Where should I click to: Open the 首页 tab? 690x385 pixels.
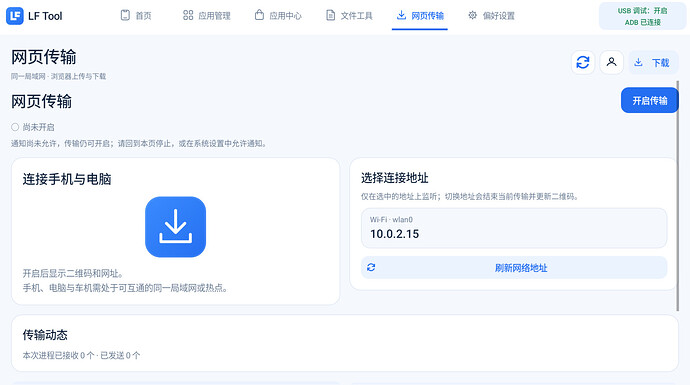136,15
